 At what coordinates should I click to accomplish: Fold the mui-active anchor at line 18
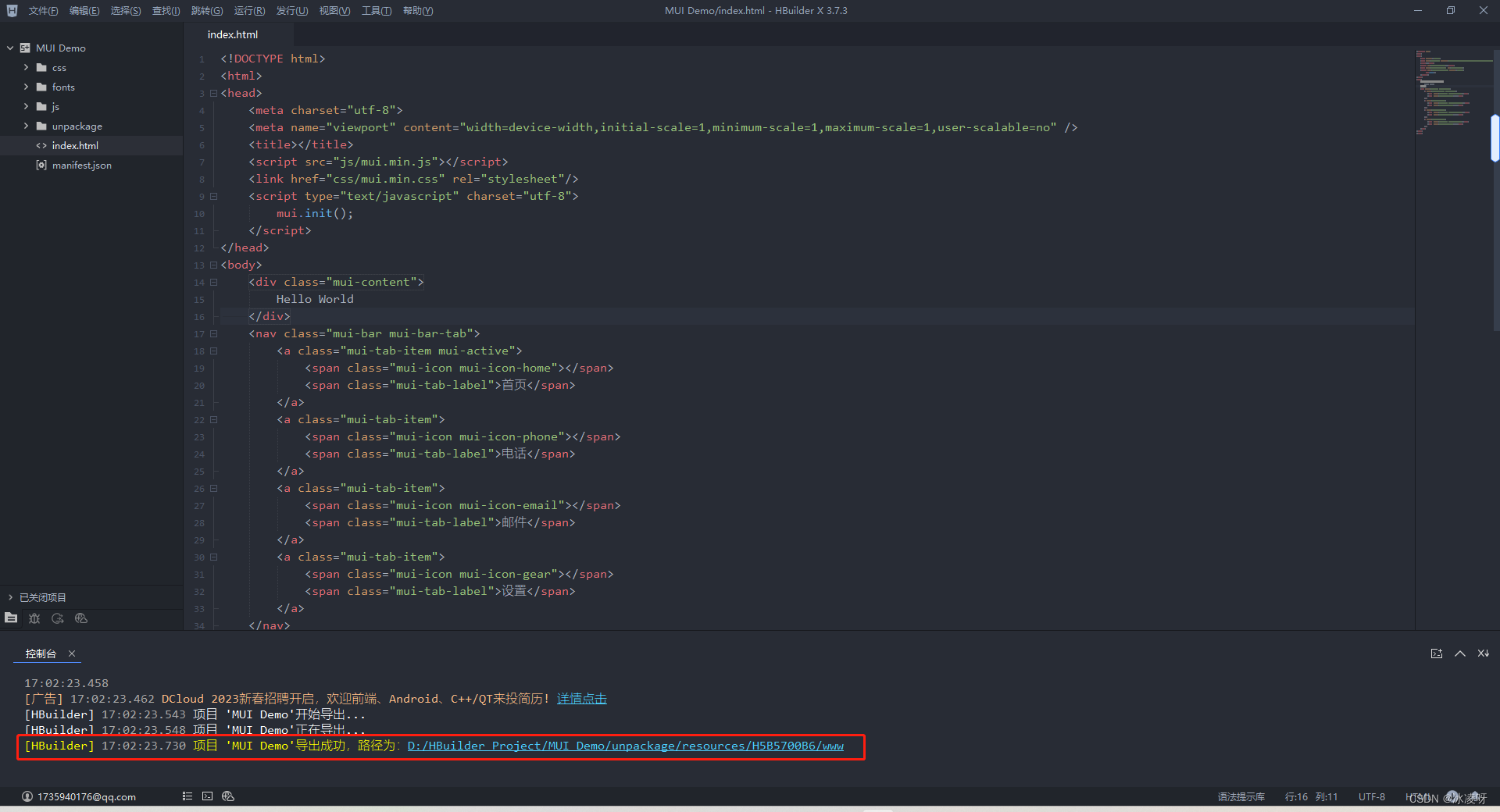coord(213,351)
